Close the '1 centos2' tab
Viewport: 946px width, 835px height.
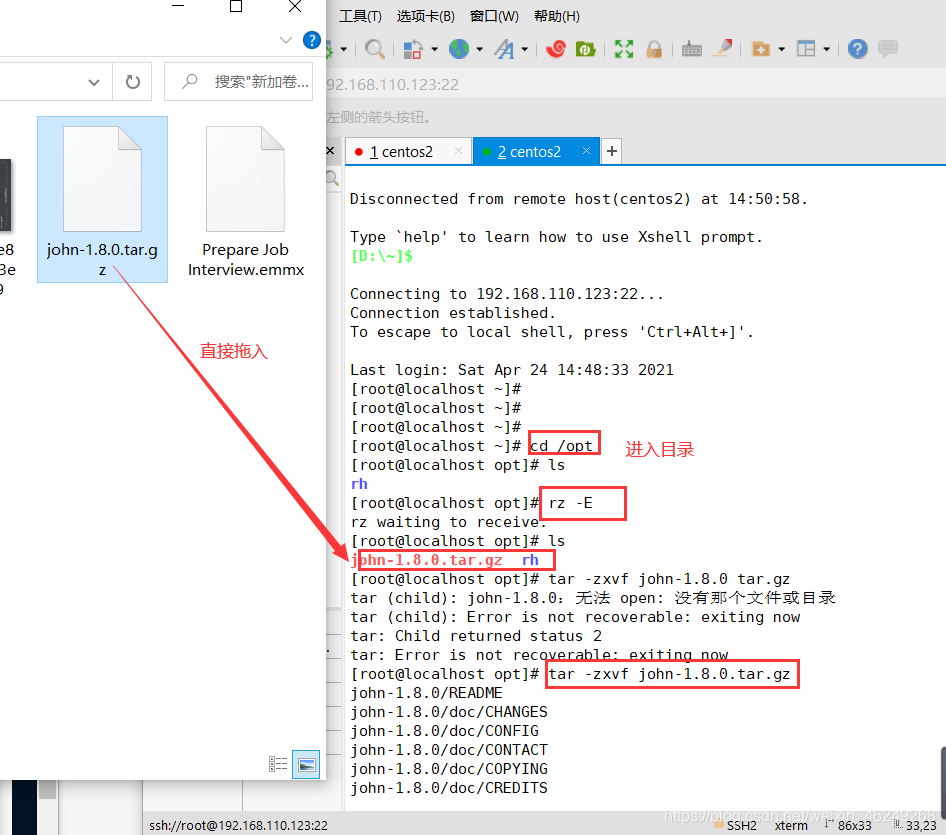click(459, 151)
